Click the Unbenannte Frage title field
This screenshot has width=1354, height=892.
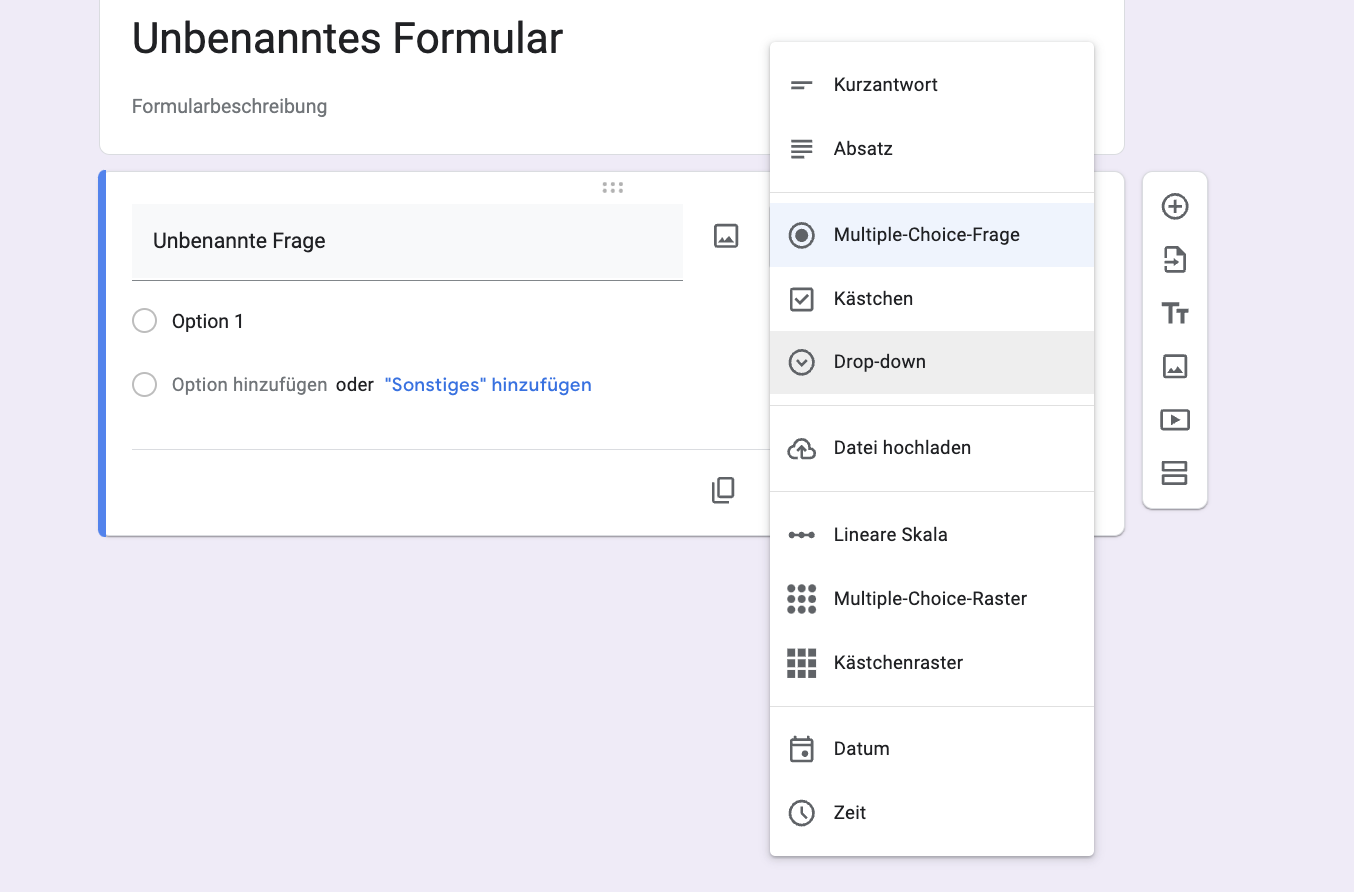[407, 241]
